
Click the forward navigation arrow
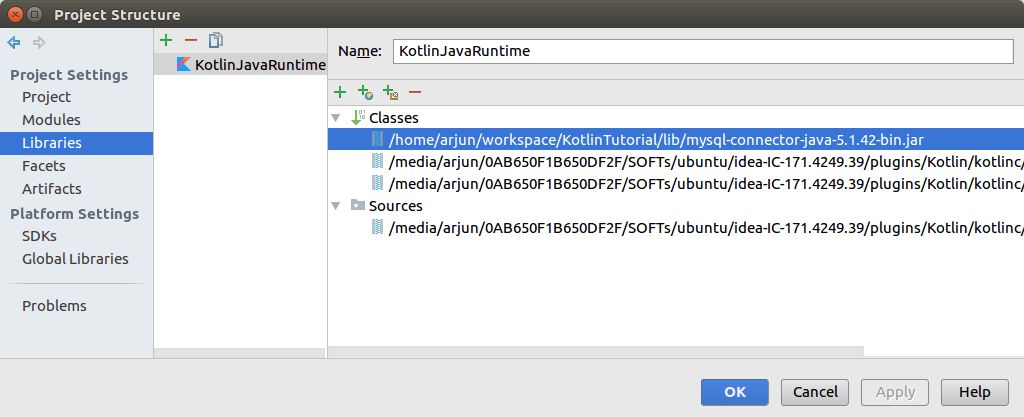point(39,43)
